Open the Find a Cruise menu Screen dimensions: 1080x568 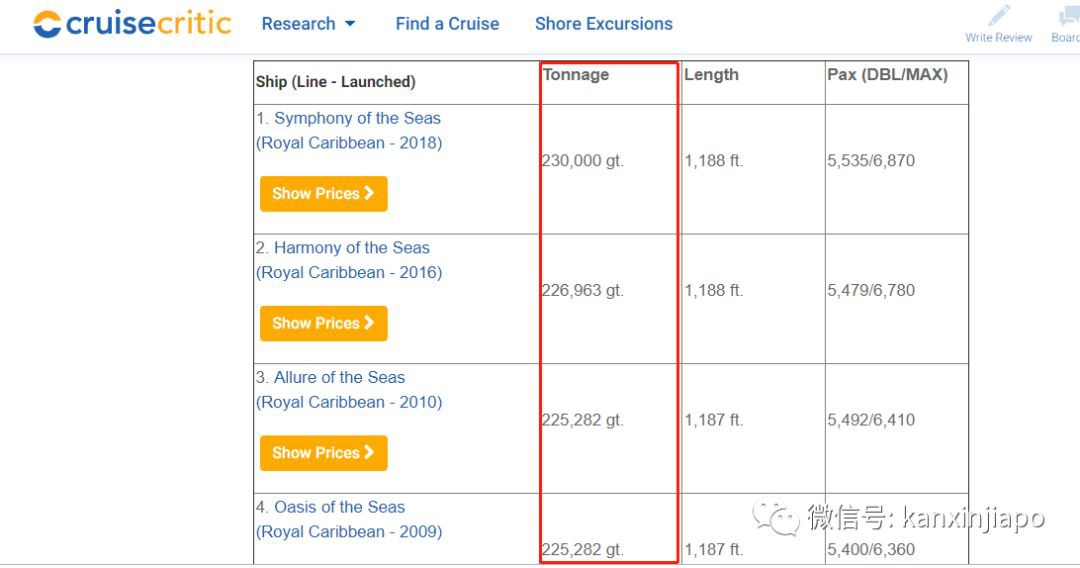(x=447, y=24)
